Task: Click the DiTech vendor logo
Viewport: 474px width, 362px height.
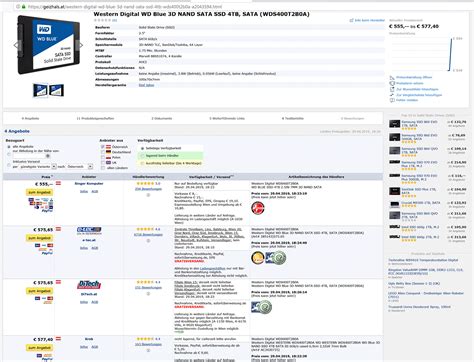Action: (x=89, y=285)
